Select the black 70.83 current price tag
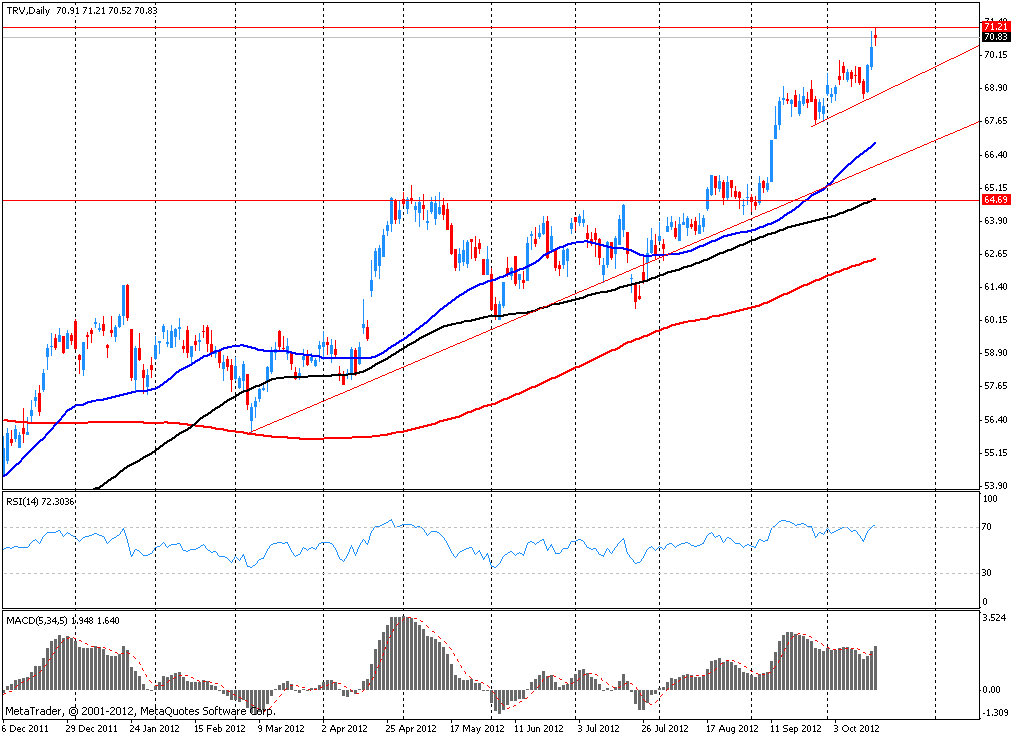The width and height of the screenshot is (1017, 736). 996,37
